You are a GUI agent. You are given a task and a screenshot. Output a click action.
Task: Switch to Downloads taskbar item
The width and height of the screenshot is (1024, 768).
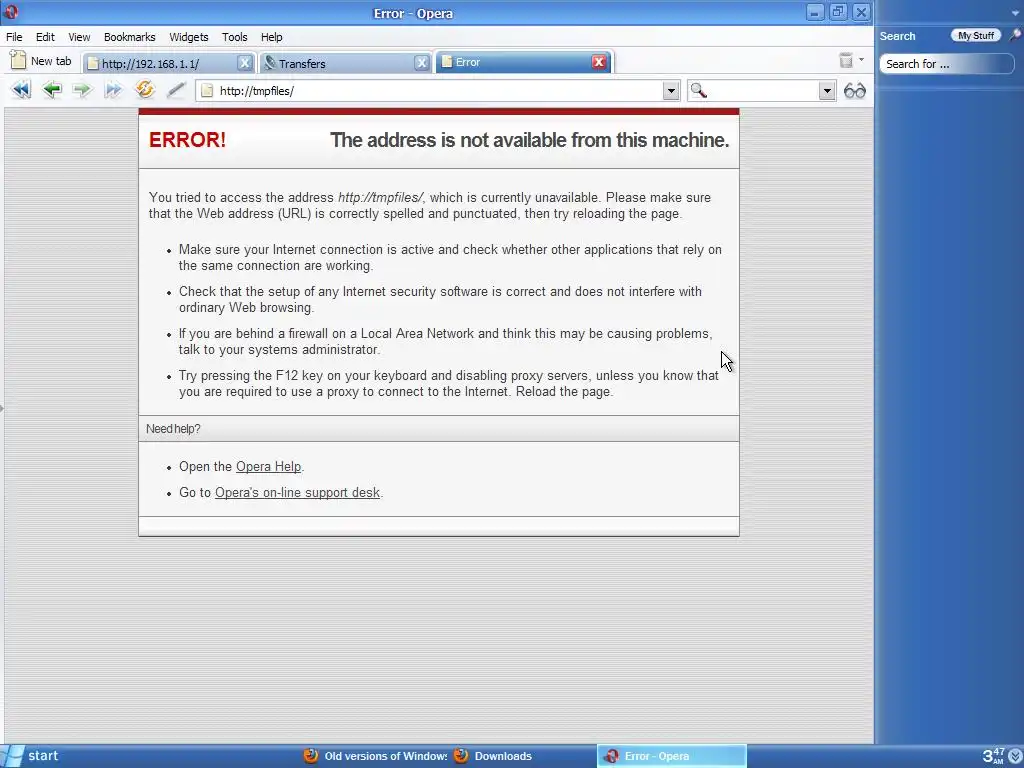click(x=493, y=756)
